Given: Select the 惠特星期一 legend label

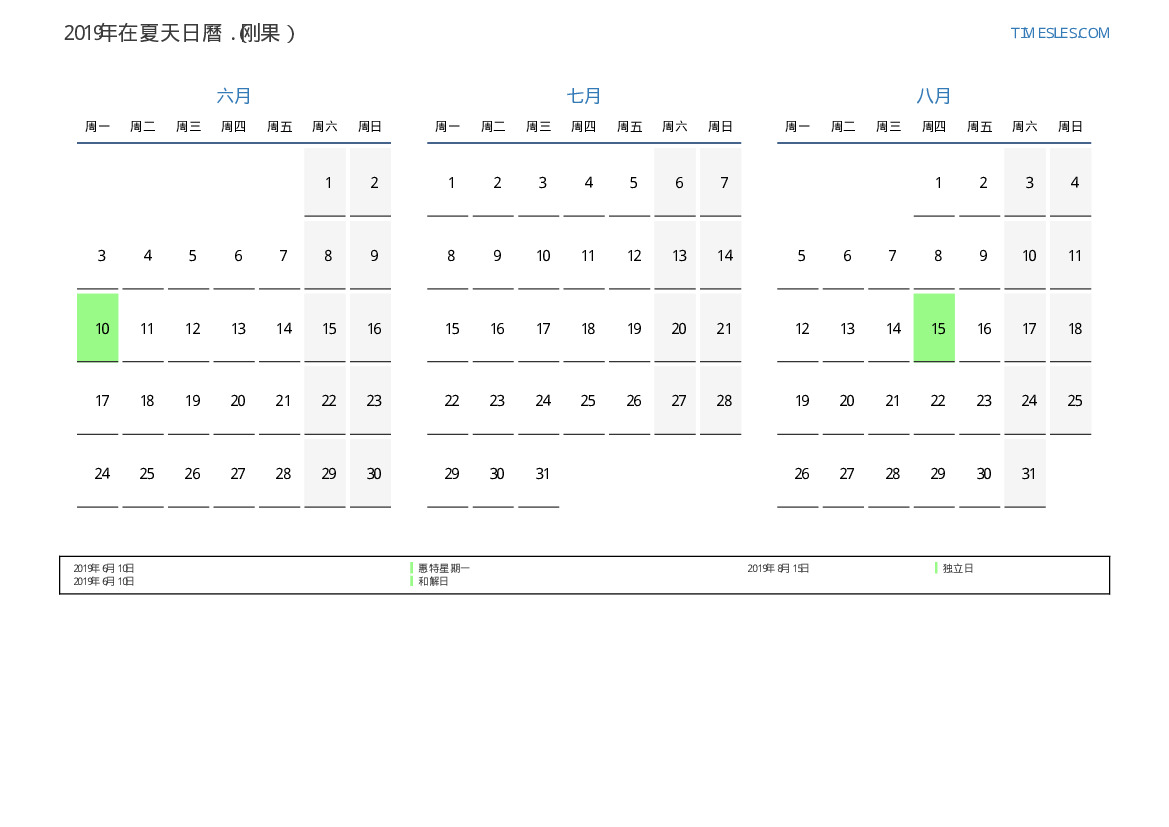Looking at the screenshot, I should point(443,568).
